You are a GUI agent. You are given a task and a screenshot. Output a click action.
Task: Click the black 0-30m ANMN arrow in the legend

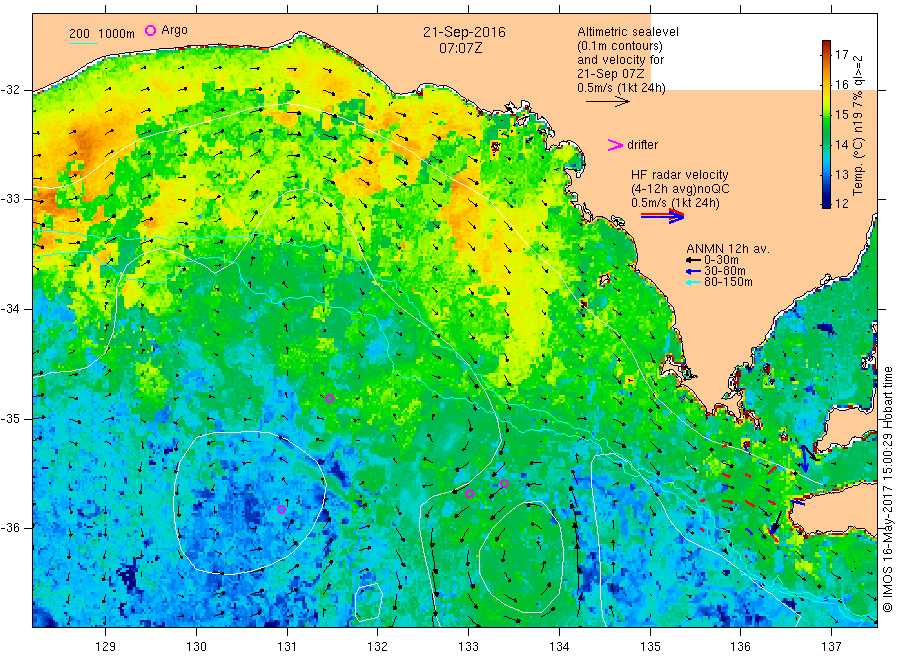(x=693, y=260)
